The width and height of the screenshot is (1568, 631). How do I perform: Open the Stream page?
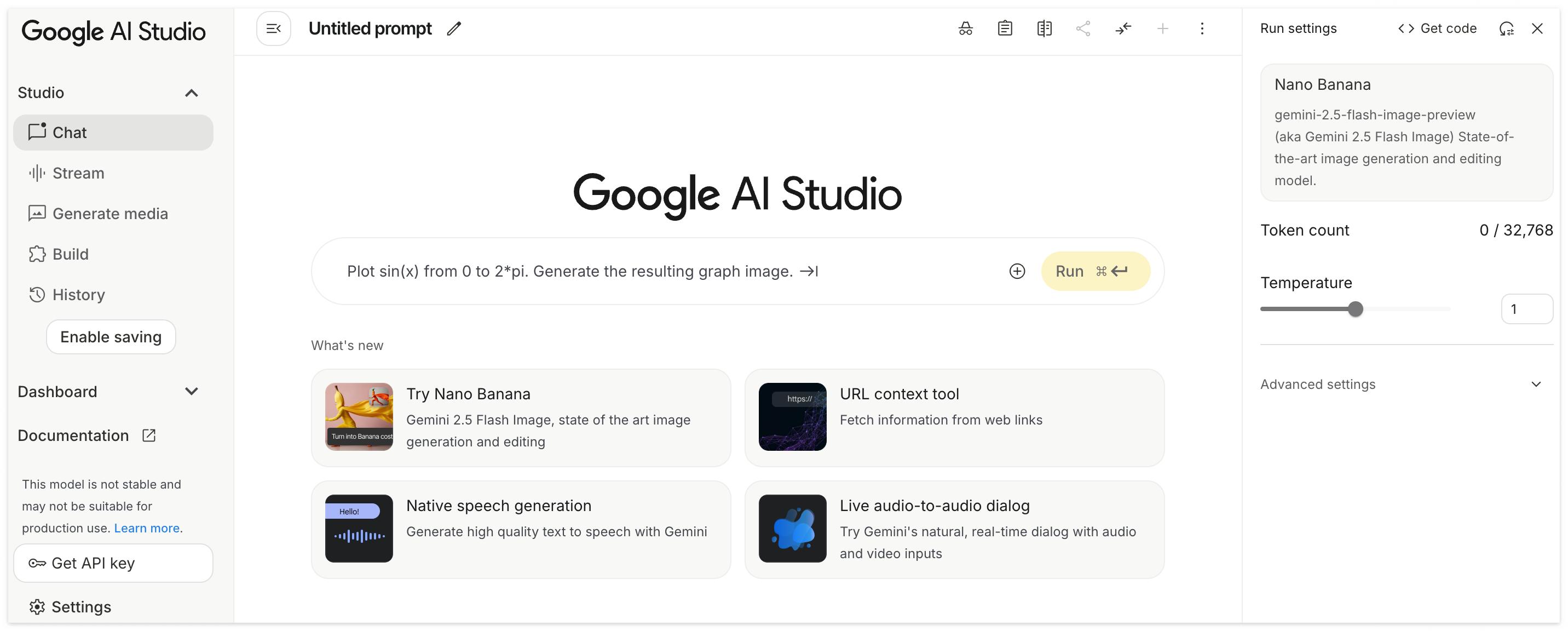click(x=78, y=174)
